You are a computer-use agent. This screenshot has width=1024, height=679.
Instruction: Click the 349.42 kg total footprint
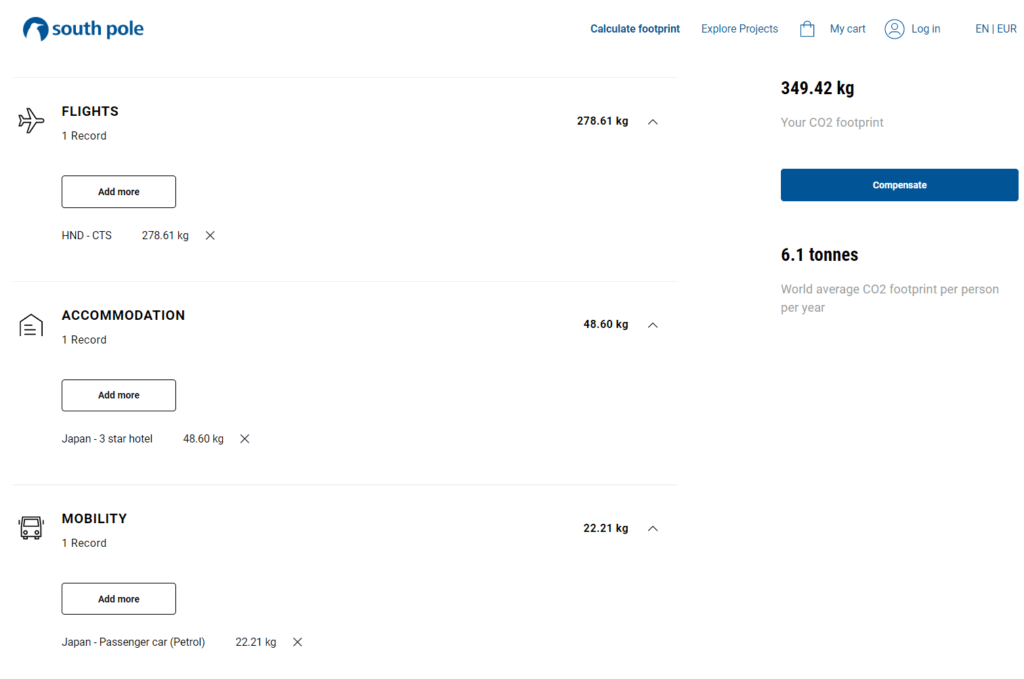[x=818, y=88]
